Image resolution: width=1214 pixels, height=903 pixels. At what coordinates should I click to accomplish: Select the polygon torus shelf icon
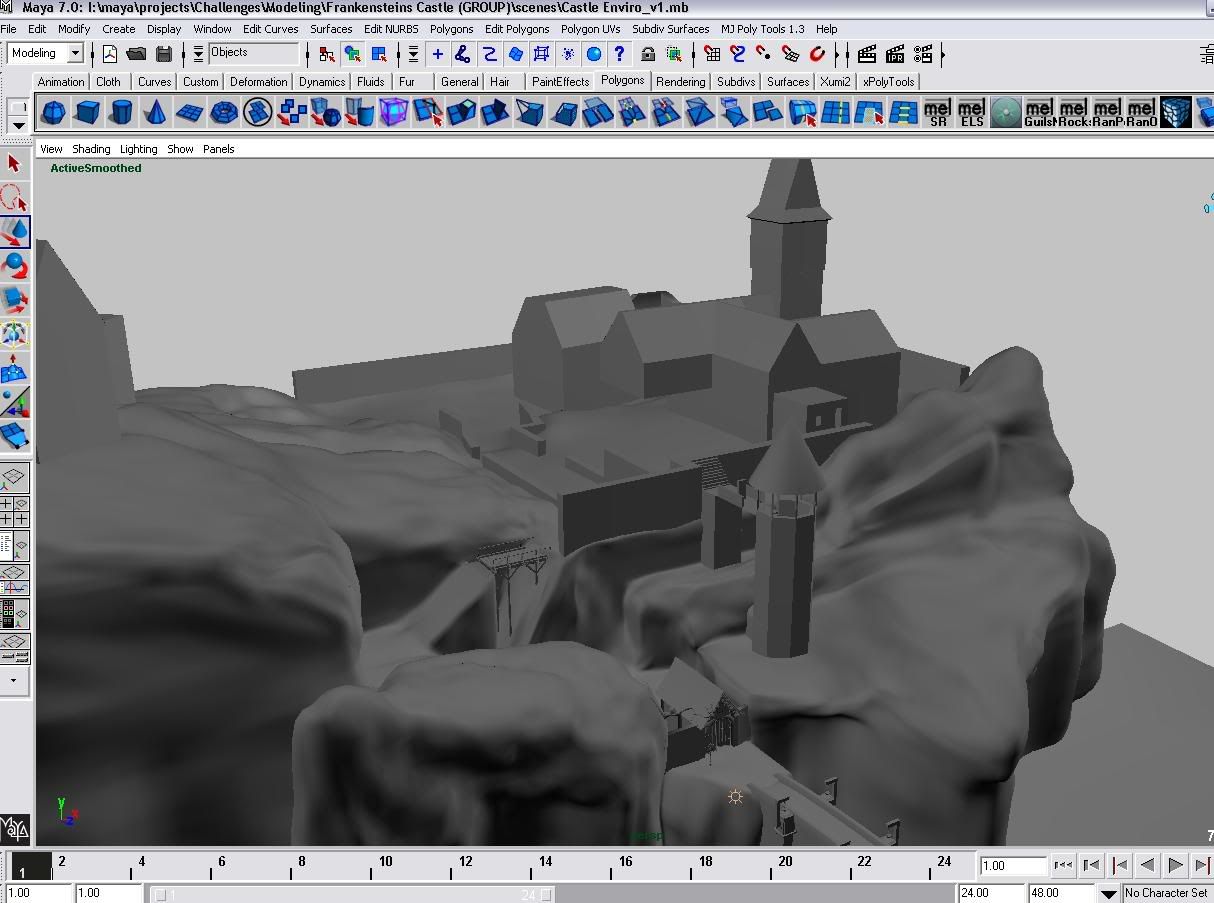[223, 113]
